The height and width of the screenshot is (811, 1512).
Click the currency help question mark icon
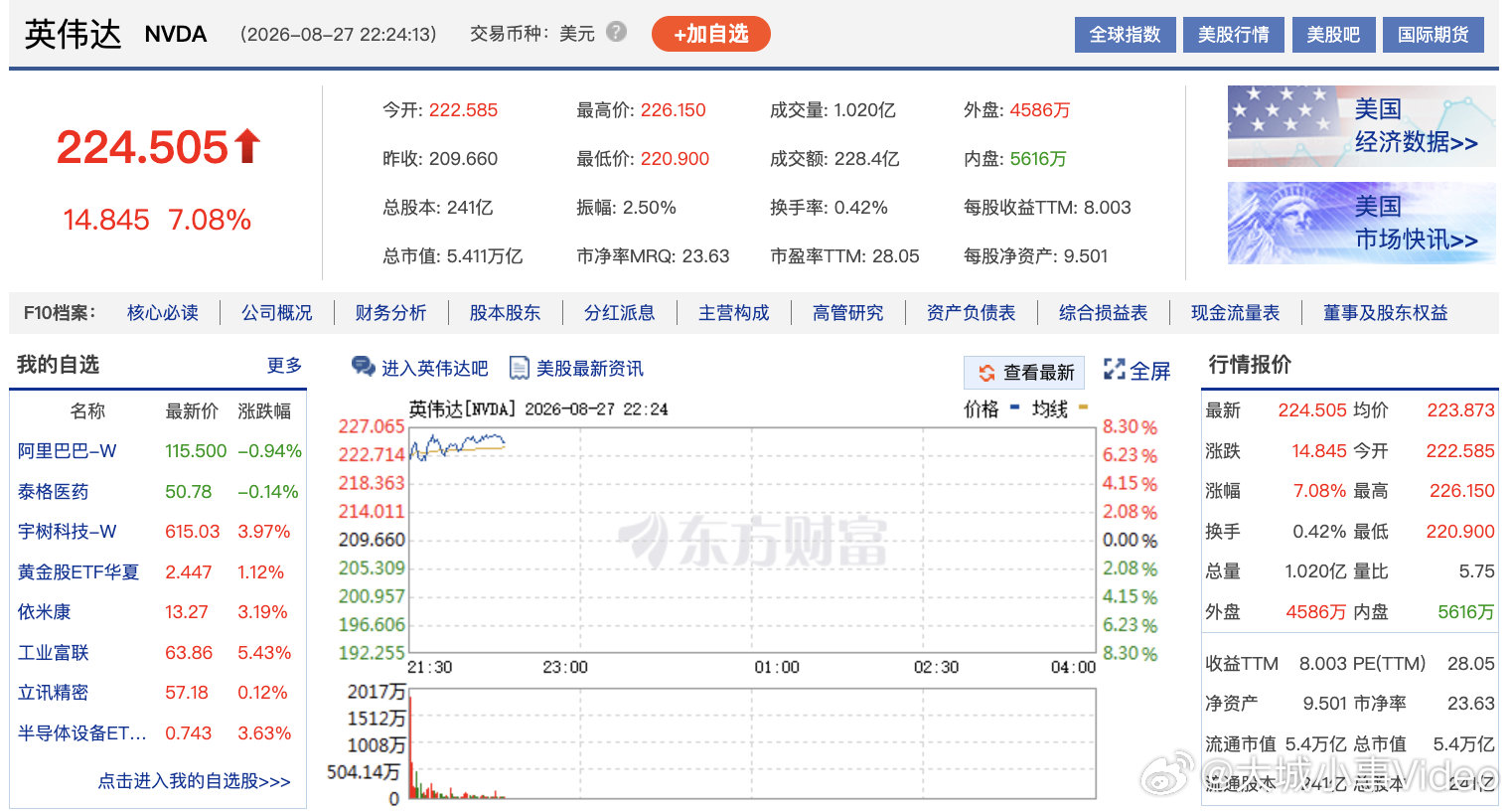(x=616, y=32)
